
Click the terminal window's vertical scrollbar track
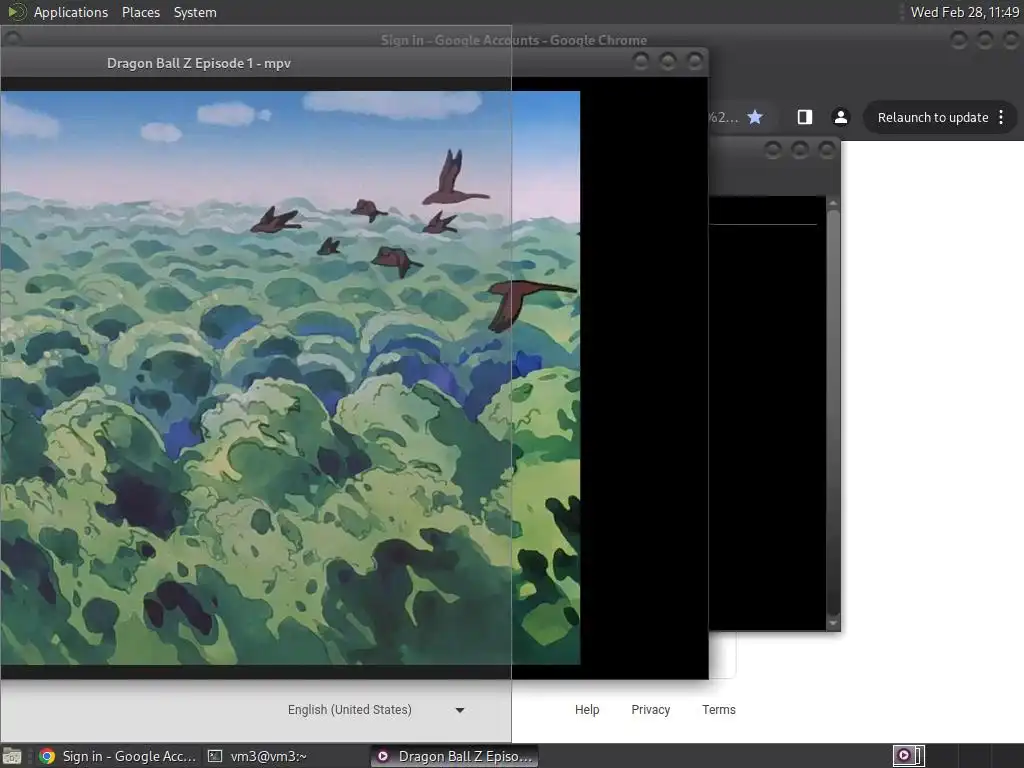pos(833,413)
